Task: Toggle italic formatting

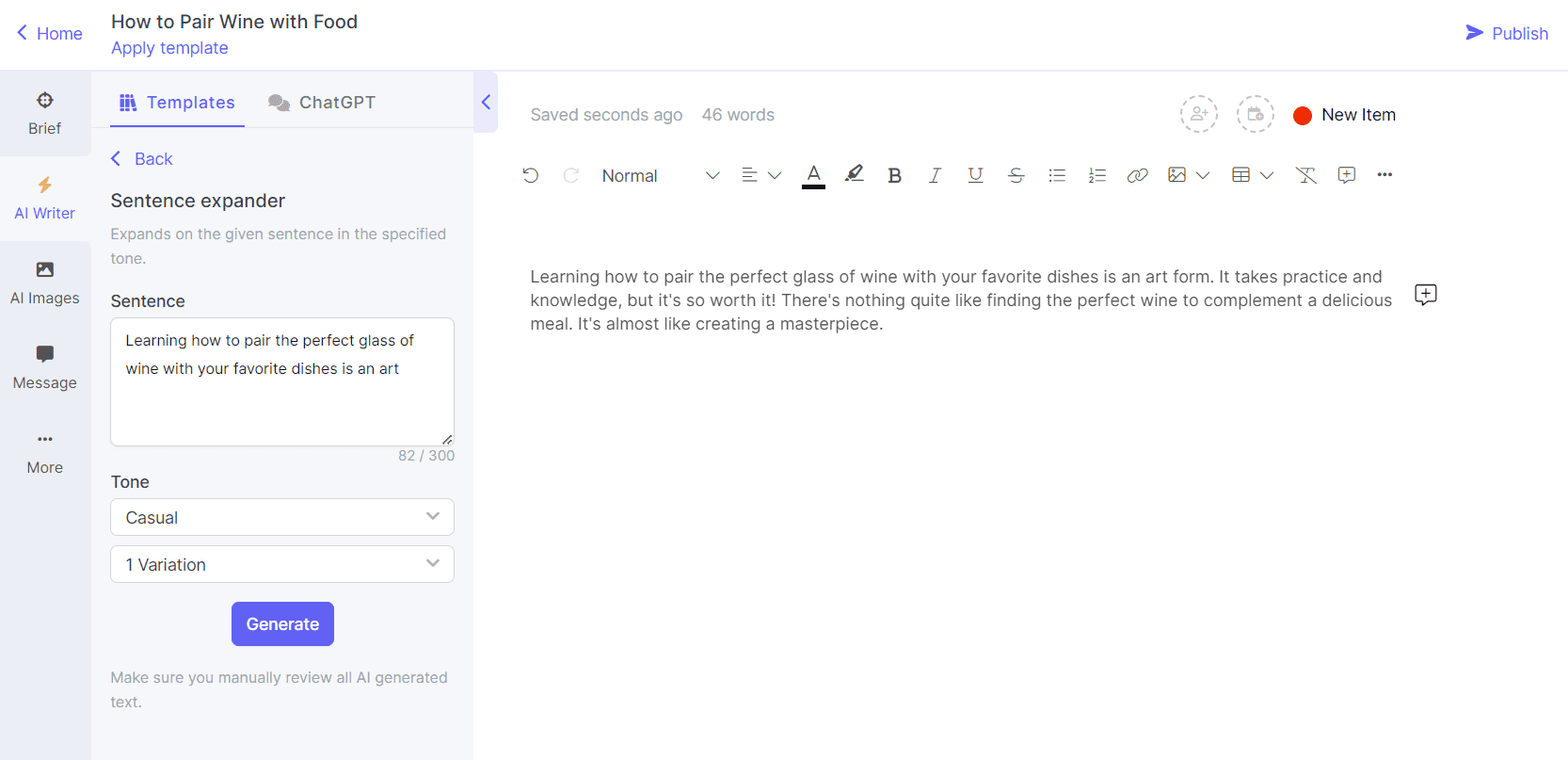Action: [935, 175]
